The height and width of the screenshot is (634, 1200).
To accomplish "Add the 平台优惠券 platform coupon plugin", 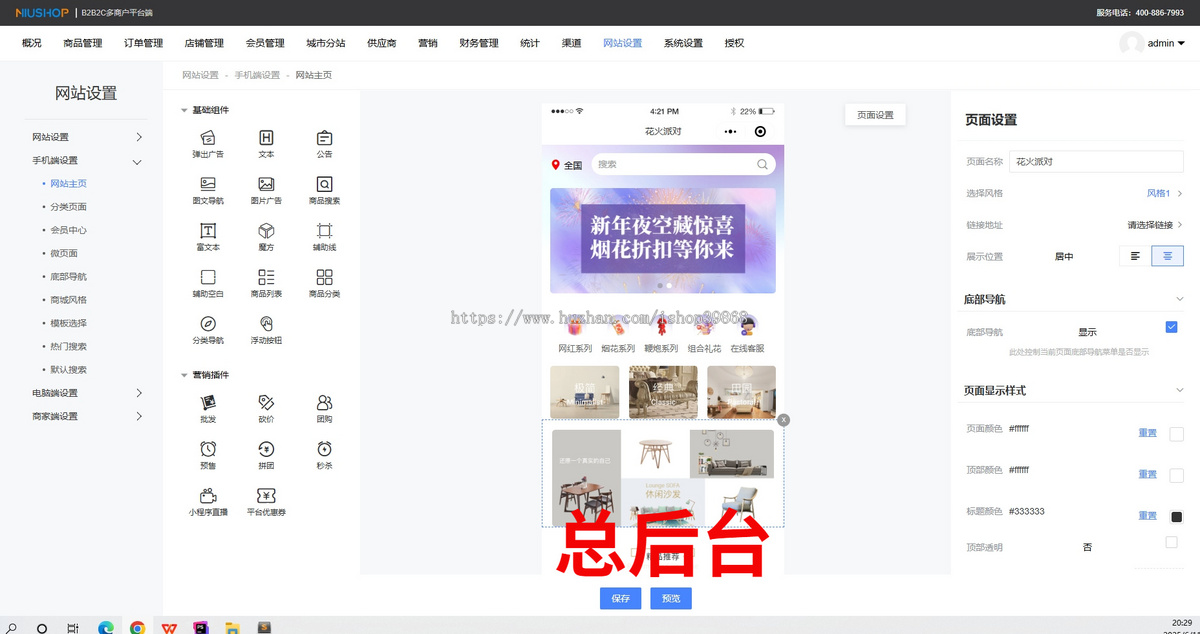I will 266,502.
